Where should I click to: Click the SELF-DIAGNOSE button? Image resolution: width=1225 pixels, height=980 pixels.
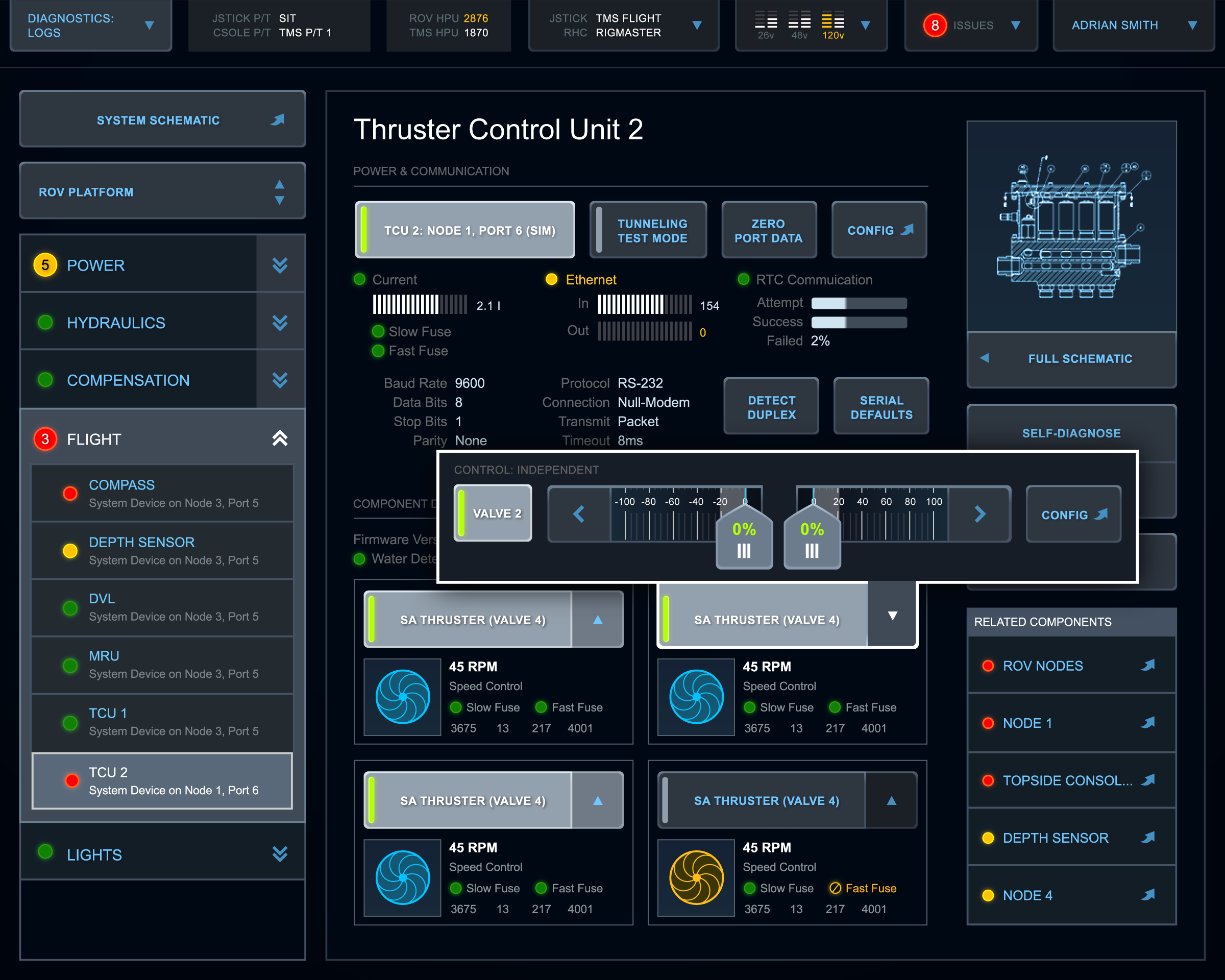point(1070,433)
